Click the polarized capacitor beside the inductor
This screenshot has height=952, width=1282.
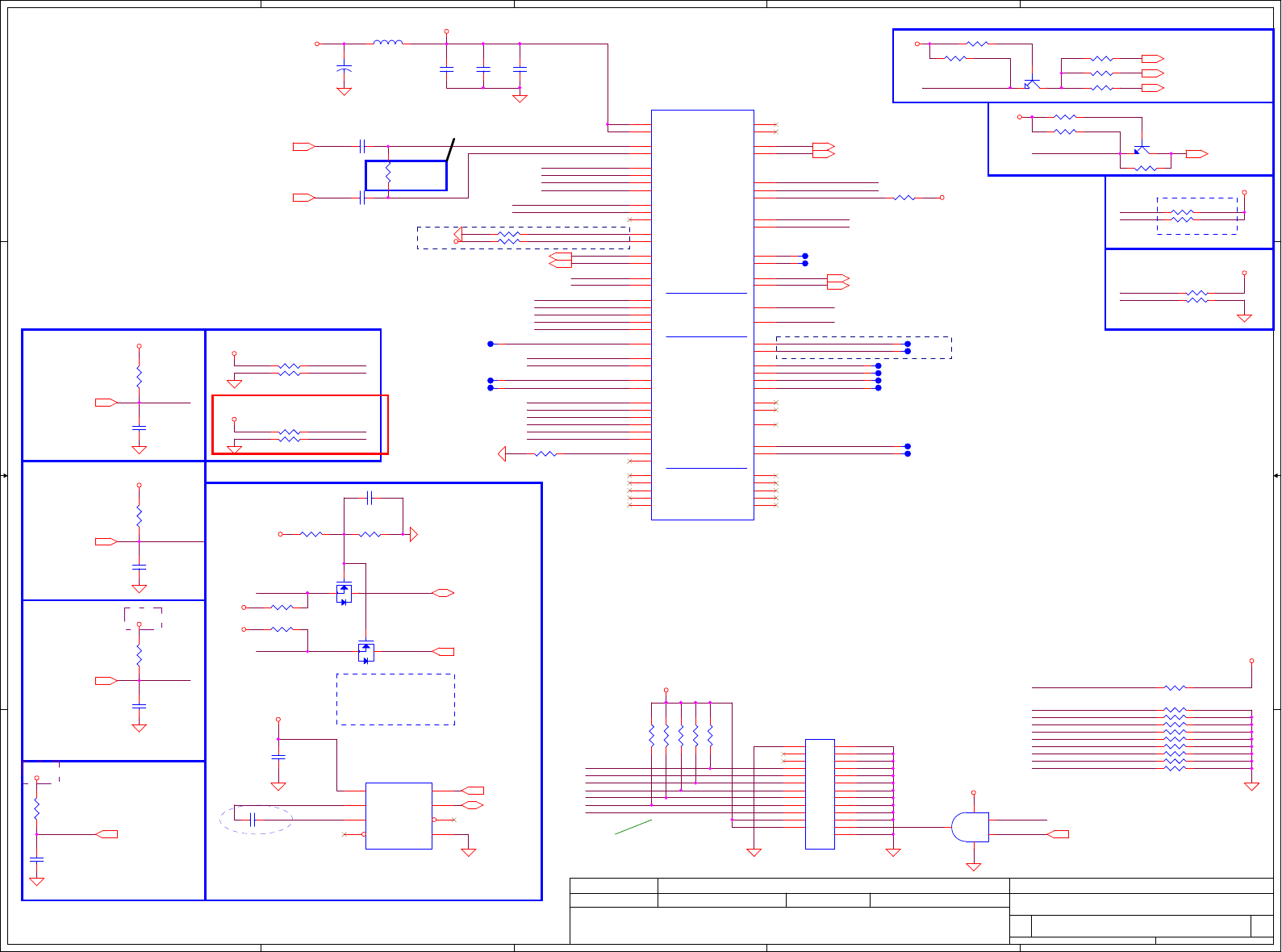(x=344, y=68)
